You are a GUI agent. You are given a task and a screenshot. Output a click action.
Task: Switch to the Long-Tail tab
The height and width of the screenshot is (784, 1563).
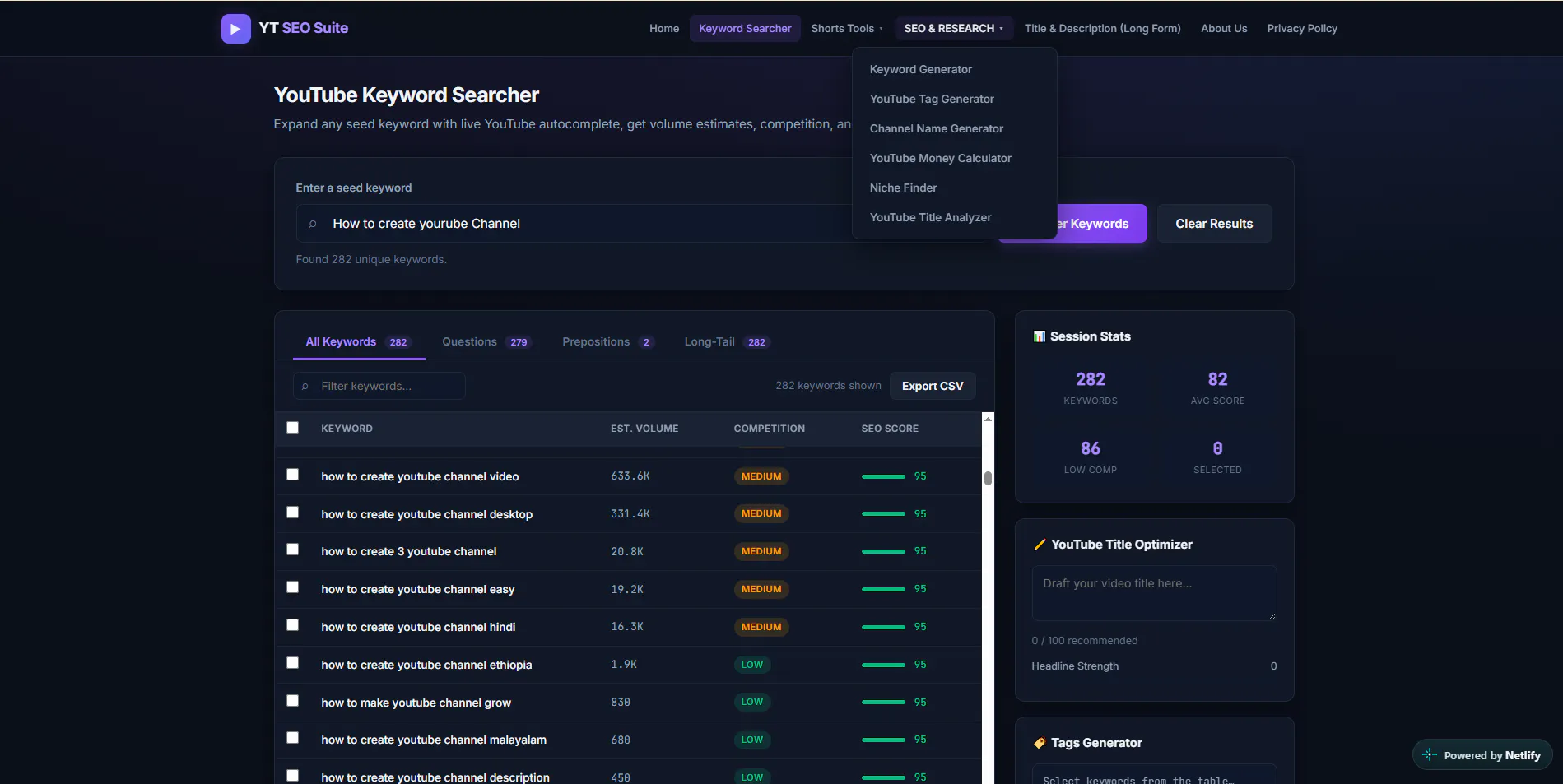pos(727,342)
